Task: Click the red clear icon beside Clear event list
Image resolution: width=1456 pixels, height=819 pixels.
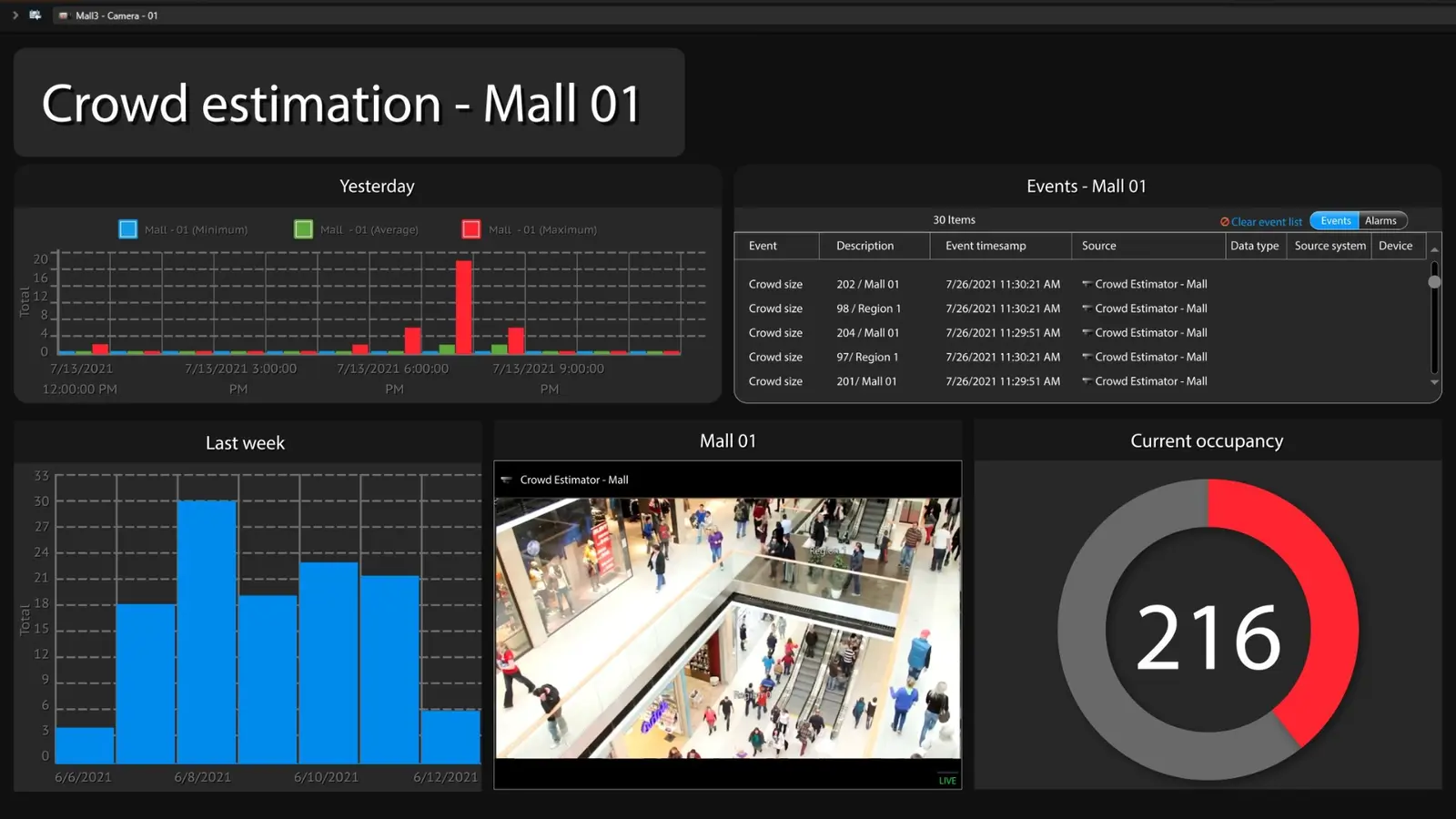Action: click(x=1225, y=221)
